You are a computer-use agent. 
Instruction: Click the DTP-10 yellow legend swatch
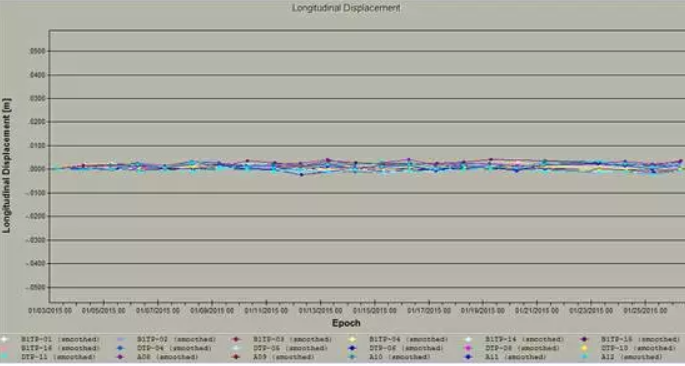(x=584, y=348)
